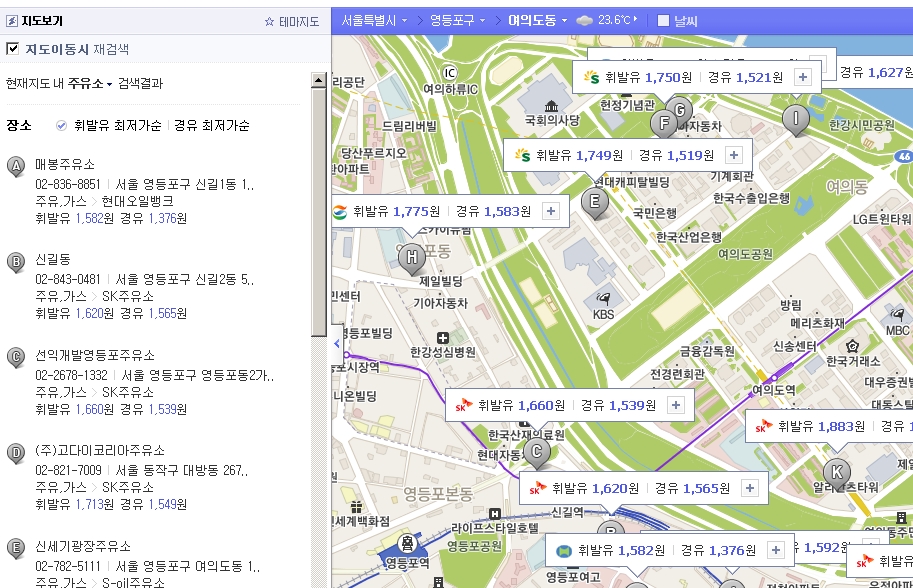913x588 pixels.
Task: Click map marker H near 제일빌딩
Action: point(412,258)
